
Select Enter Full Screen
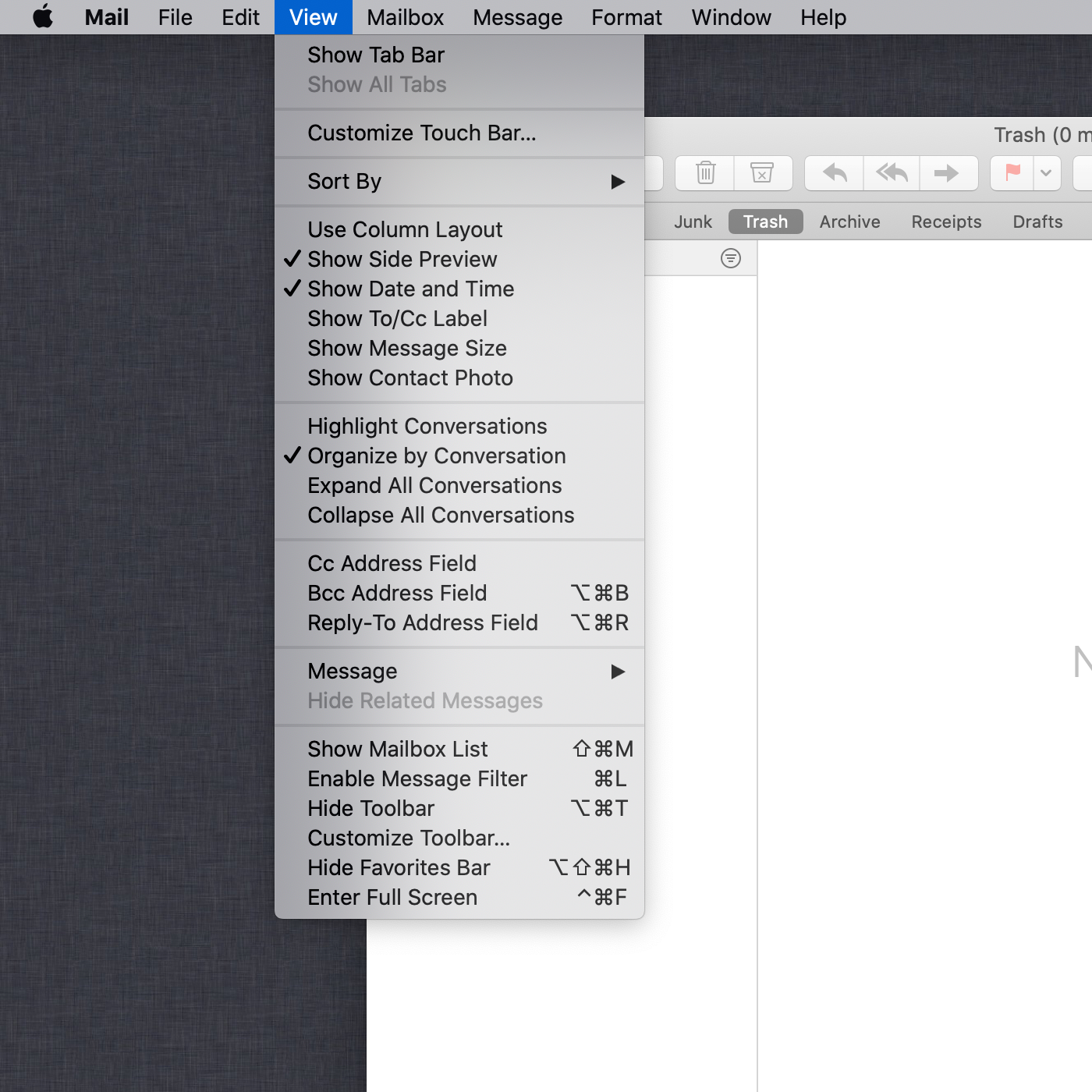[459, 897]
